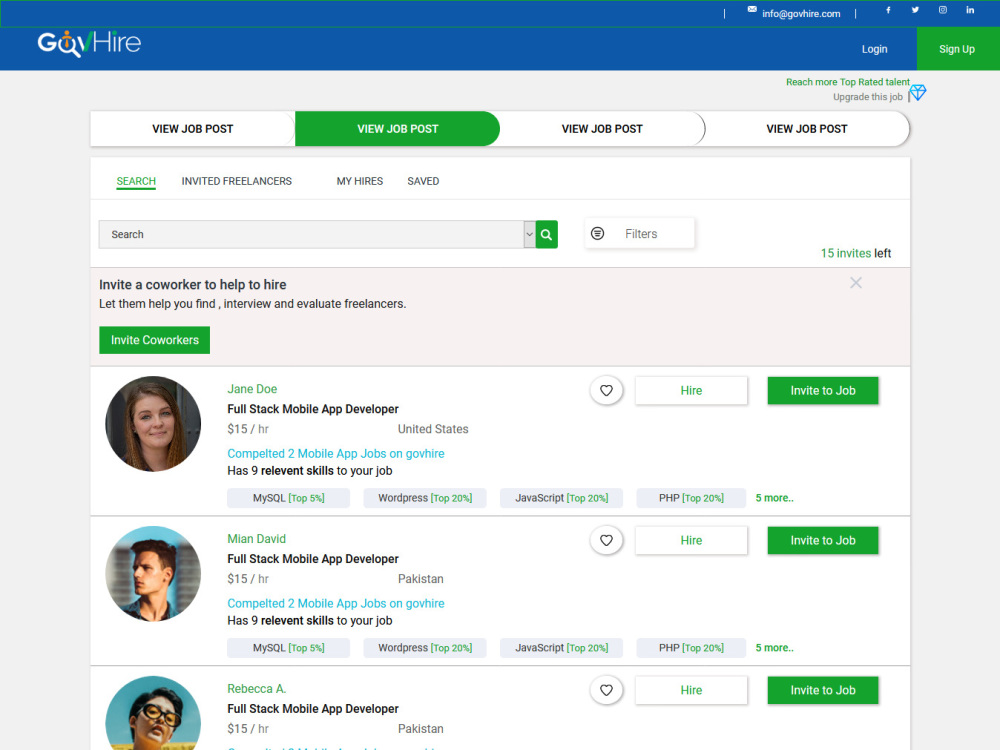1000x750 pixels.
Task: Switch to My Hires tab
Action: 360,181
